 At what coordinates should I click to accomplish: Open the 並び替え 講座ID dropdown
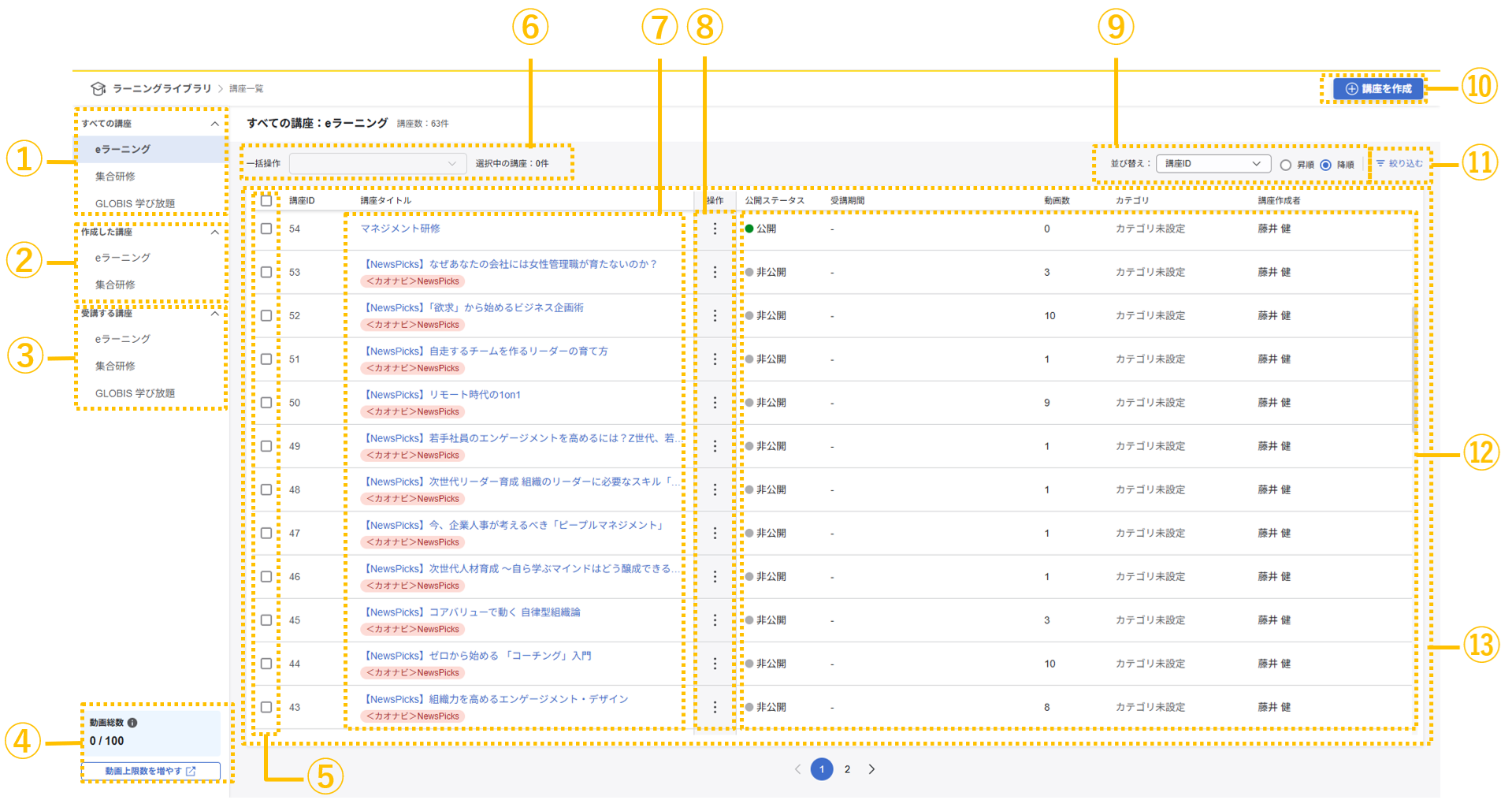[x=1213, y=164]
